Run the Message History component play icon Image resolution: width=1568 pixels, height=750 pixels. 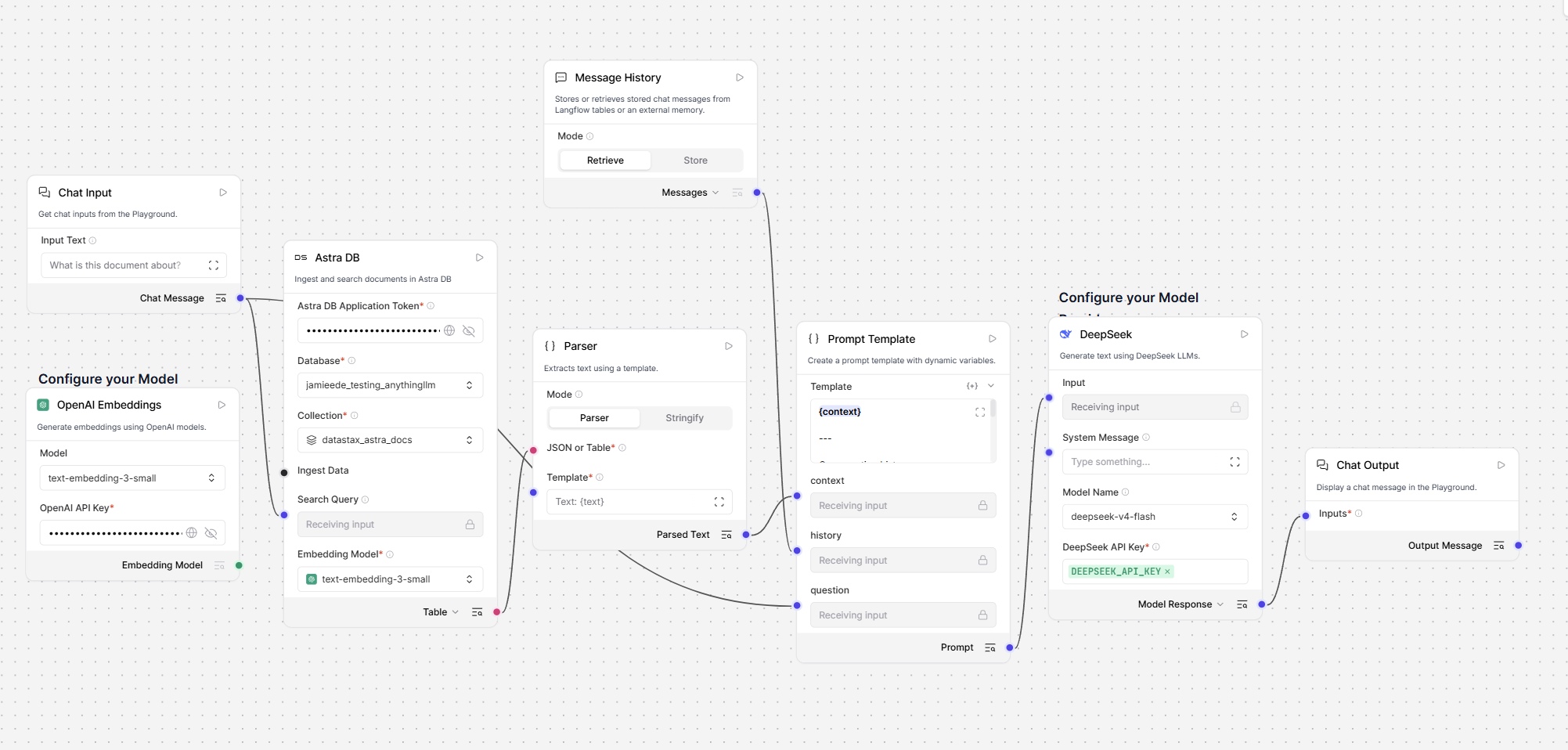pos(740,78)
